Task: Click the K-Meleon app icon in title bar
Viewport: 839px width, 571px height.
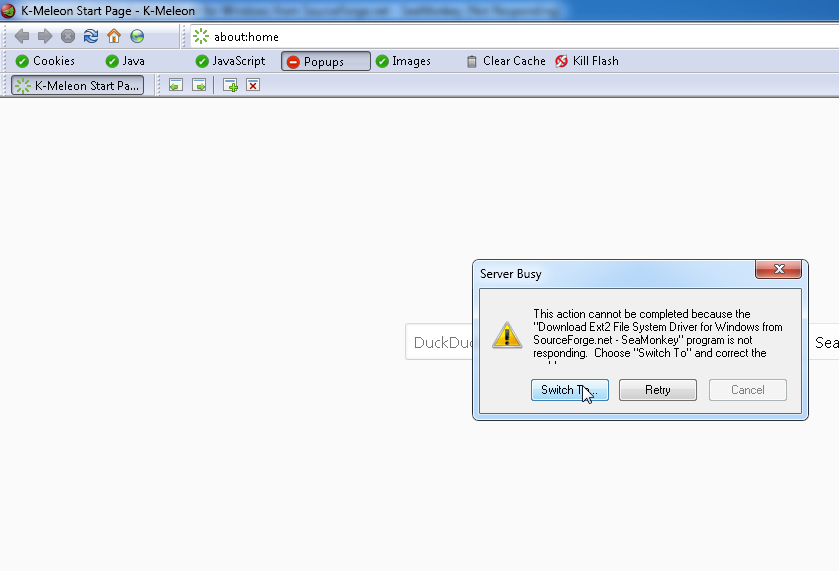Action: tap(8, 10)
